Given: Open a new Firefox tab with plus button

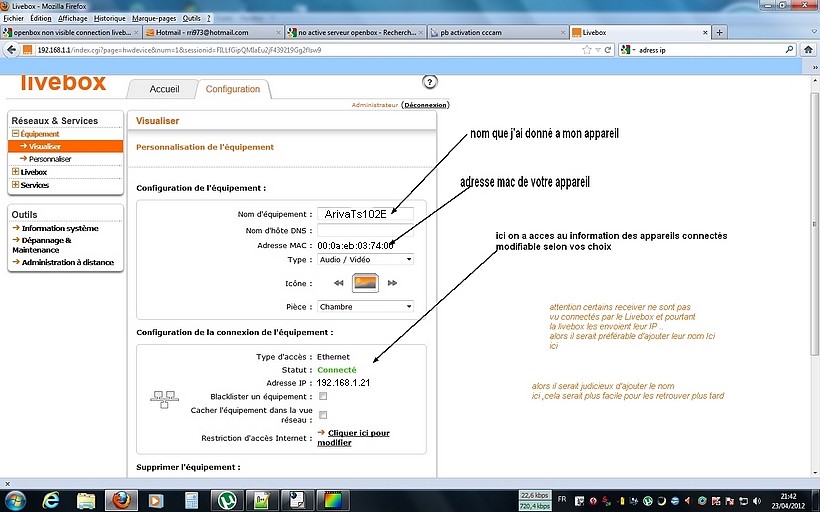Looking at the screenshot, I should click(719, 32).
